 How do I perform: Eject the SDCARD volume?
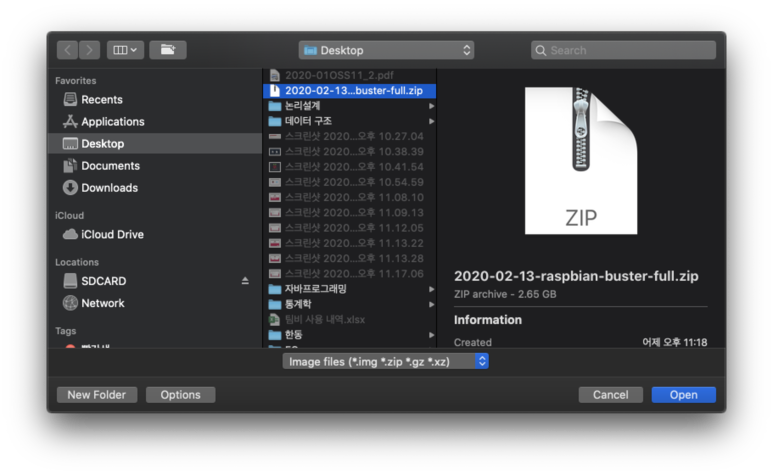245,281
